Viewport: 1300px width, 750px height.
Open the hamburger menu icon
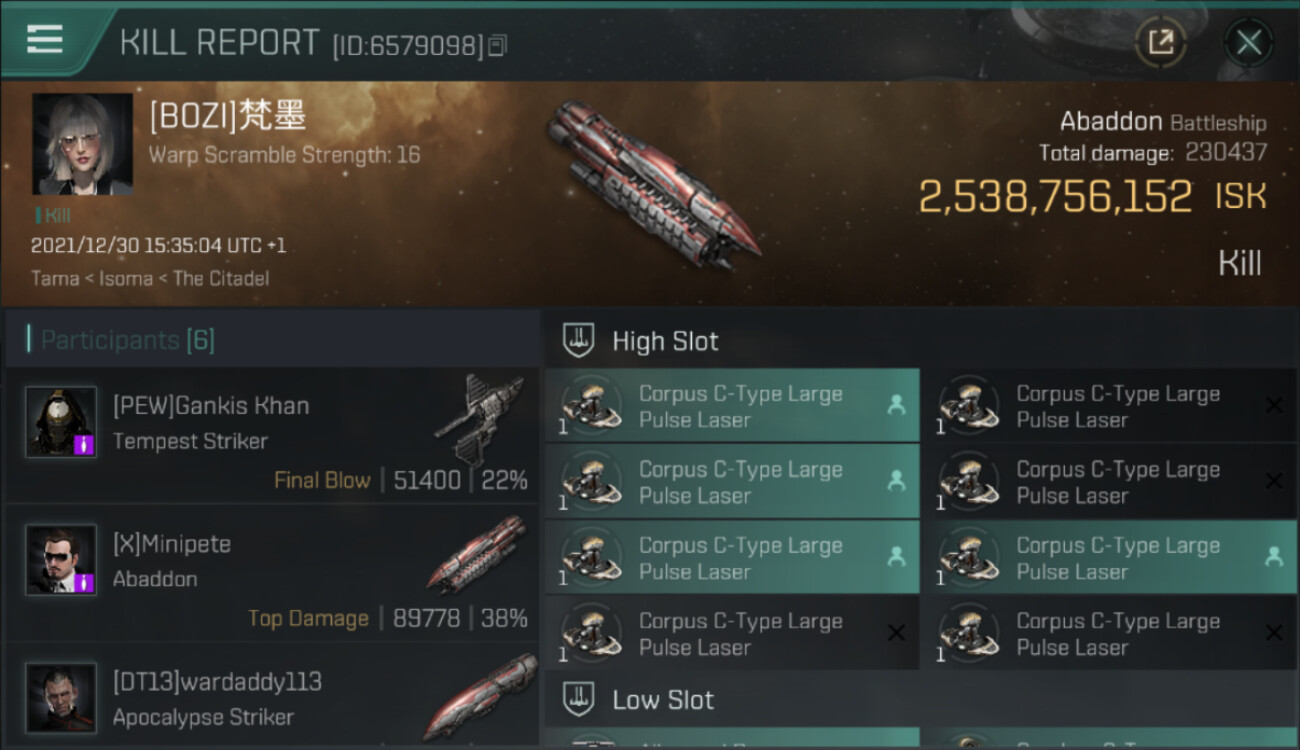point(45,40)
